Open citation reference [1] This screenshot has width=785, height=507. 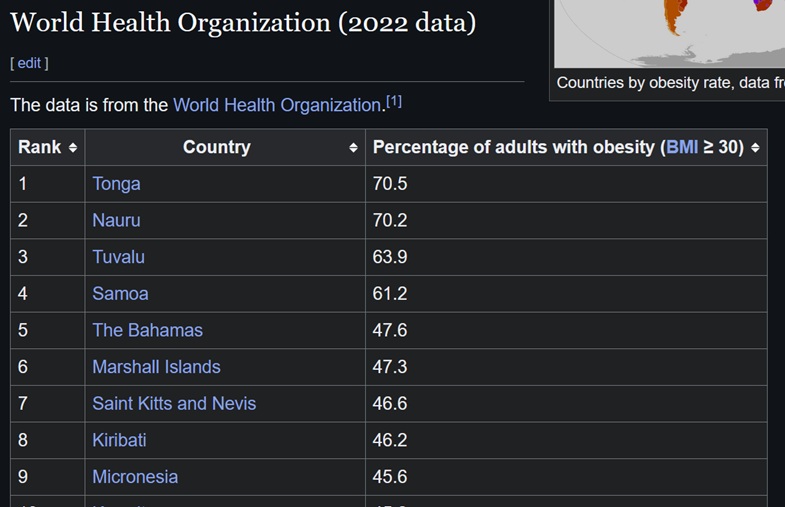coord(394,102)
